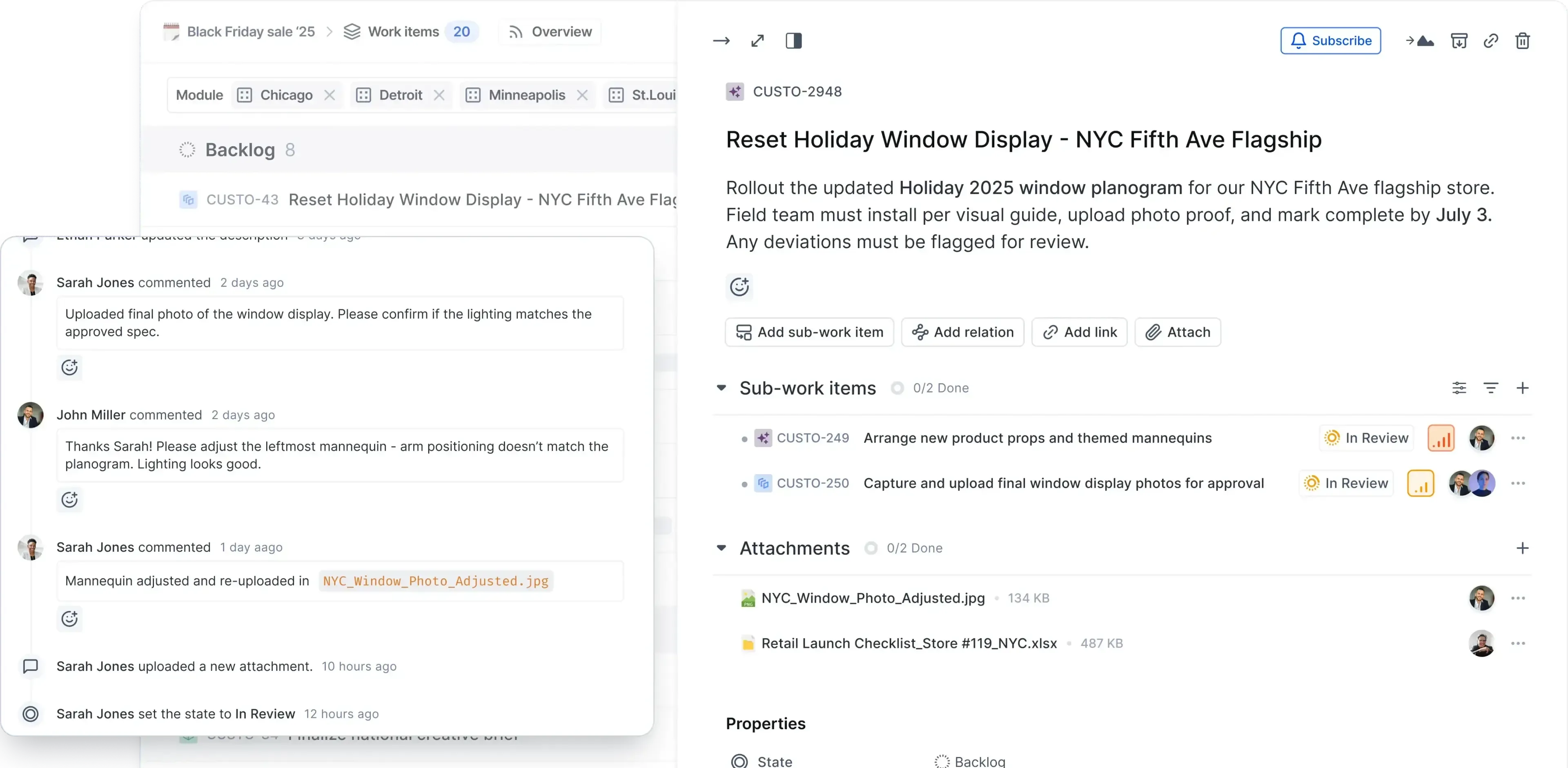Open the filter icon for sub-work items
The image size is (1568, 768).
pos(1491,388)
